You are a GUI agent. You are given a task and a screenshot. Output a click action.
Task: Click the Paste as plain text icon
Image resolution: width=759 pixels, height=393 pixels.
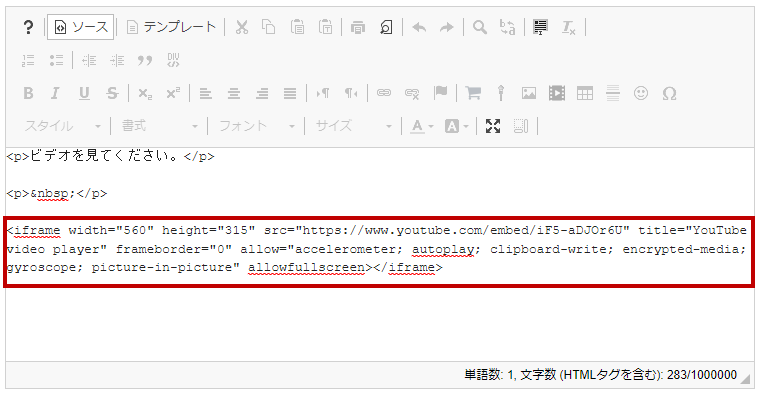[x=325, y=27]
